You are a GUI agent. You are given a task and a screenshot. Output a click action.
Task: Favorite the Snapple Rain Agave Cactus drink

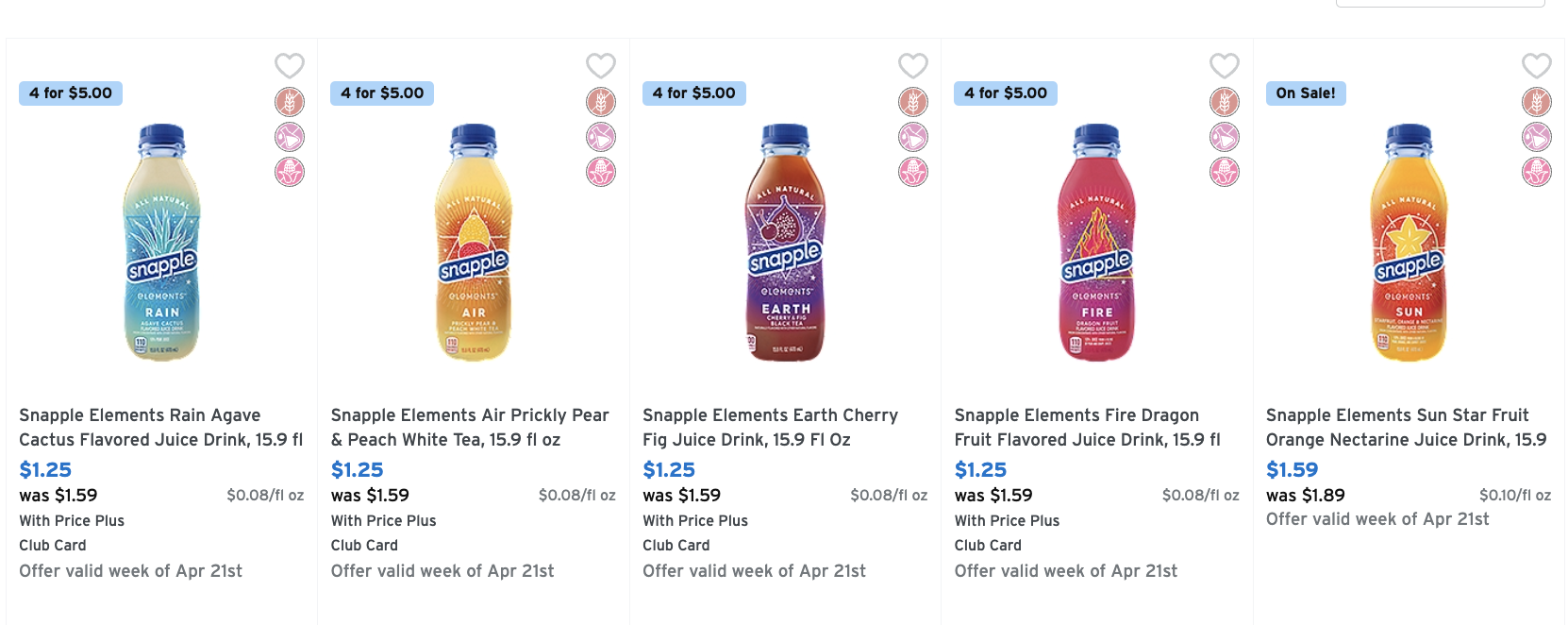(x=290, y=66)
